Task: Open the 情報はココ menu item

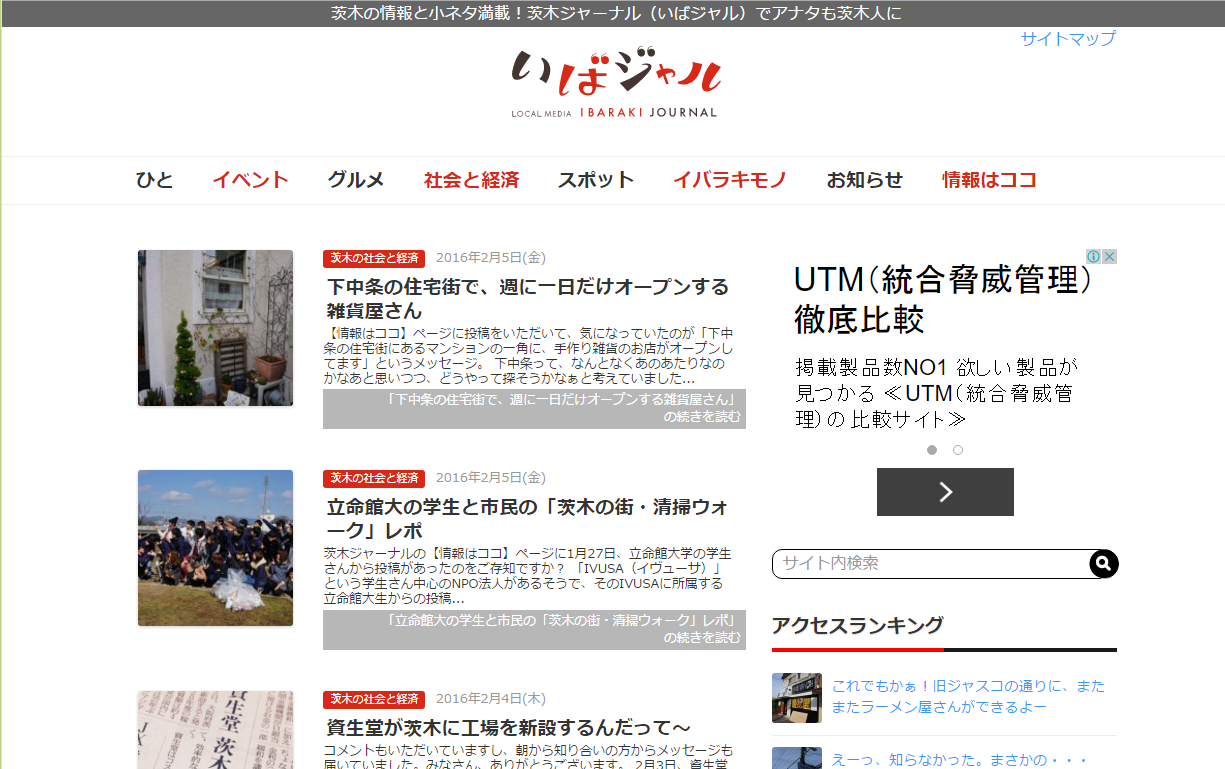Action: point(989,180)
